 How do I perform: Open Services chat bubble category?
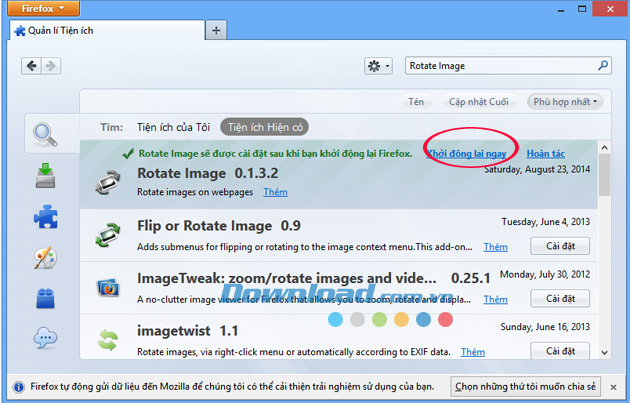[45, 338]
